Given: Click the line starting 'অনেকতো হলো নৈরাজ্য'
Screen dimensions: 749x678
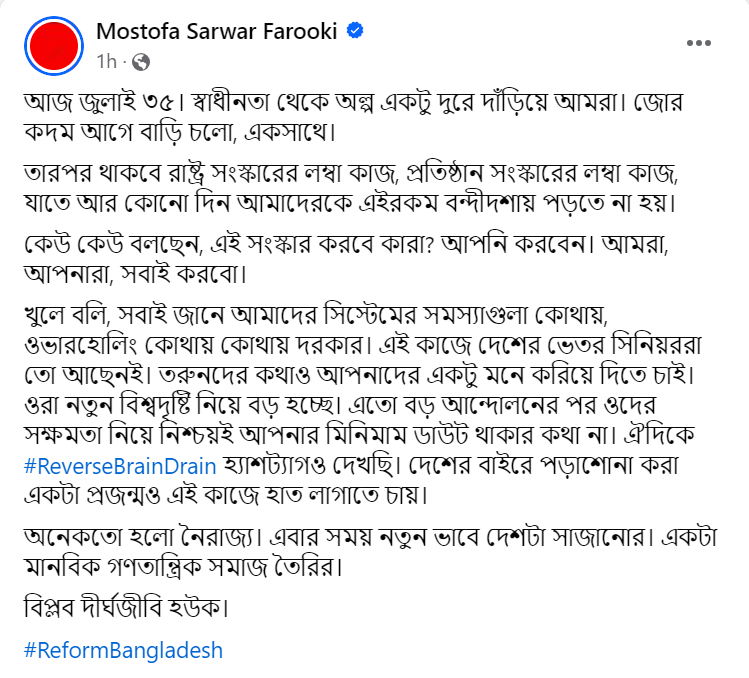Looking at the screenshot, I should pyautogui.click(x=371, y=538).
